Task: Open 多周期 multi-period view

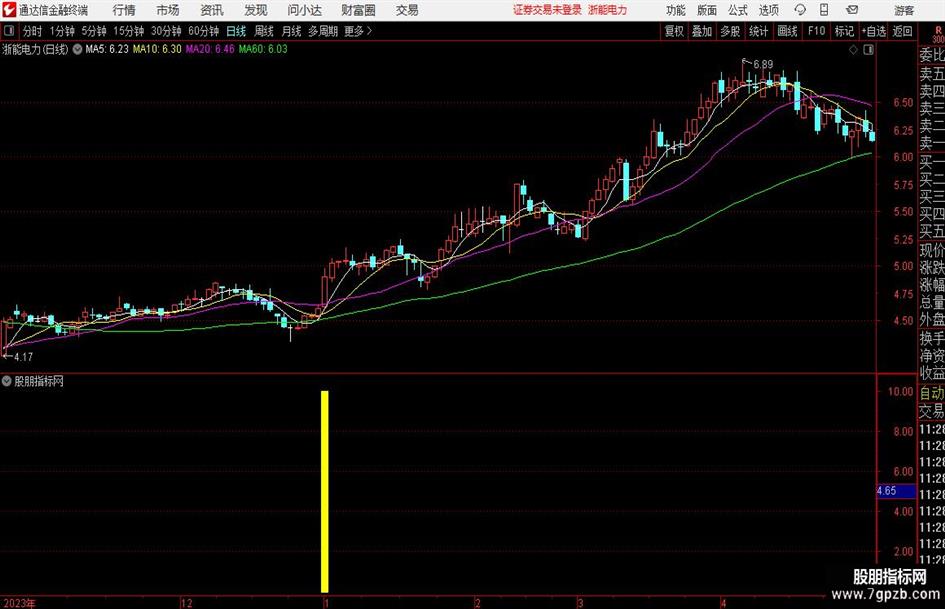Action: coord(323,31)
